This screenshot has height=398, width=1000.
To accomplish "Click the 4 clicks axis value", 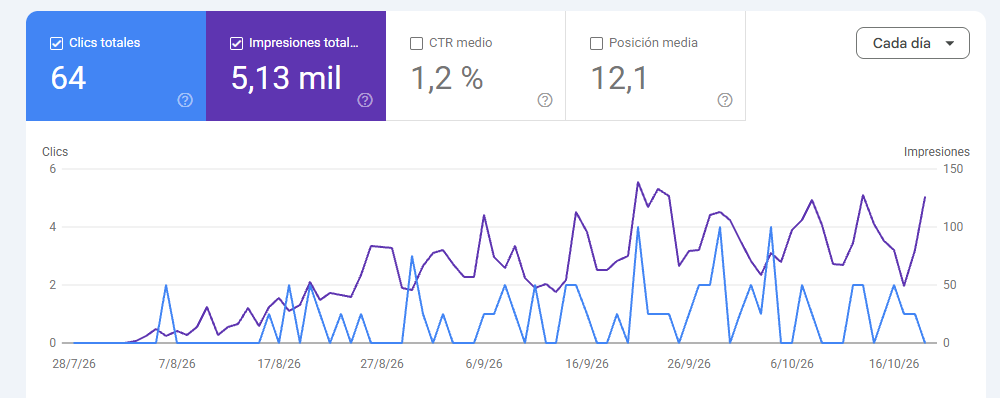I will [53, 227].
